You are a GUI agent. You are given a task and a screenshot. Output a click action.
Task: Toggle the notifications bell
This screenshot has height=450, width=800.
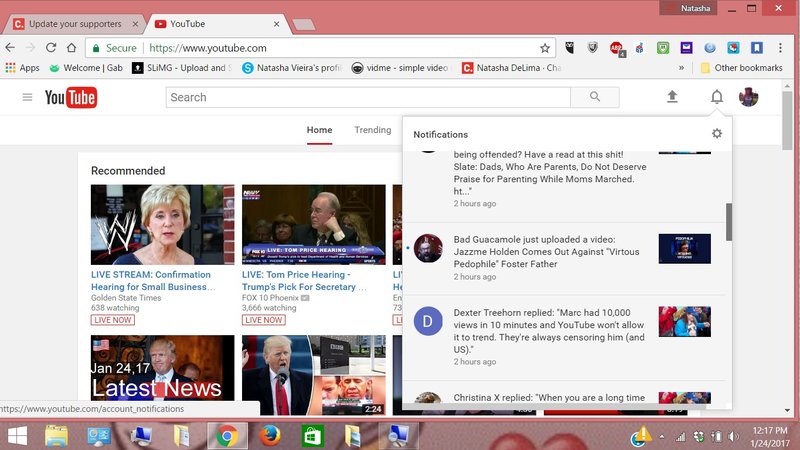(716, 97)
